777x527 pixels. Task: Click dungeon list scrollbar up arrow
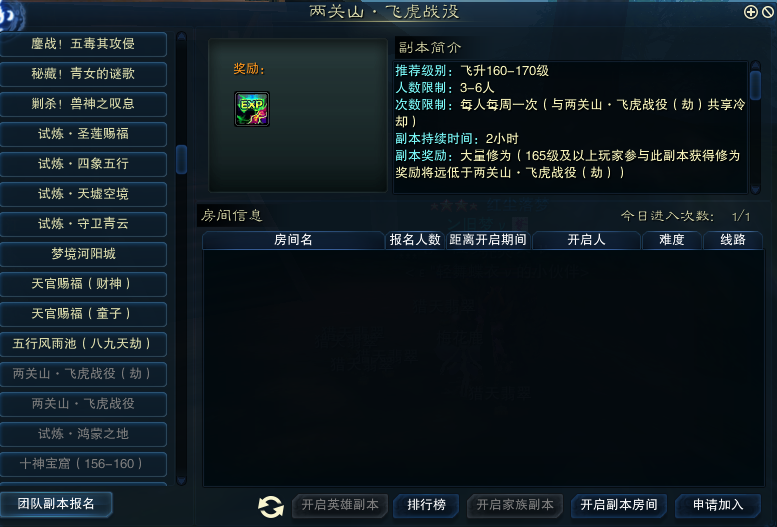coord(181,36)
